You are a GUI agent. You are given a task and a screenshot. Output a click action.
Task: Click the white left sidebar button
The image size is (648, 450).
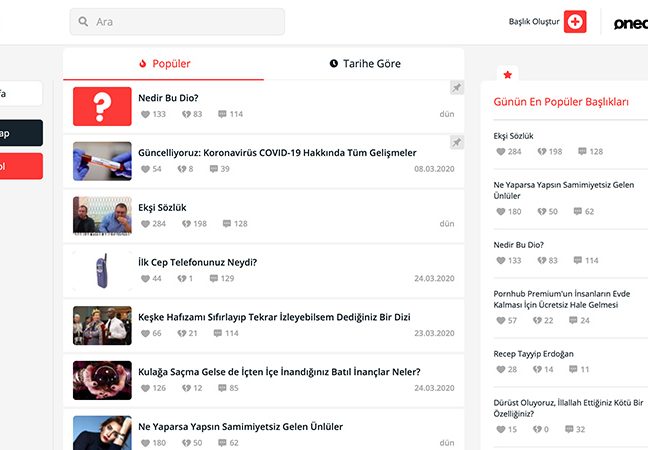tap(21, 93)
